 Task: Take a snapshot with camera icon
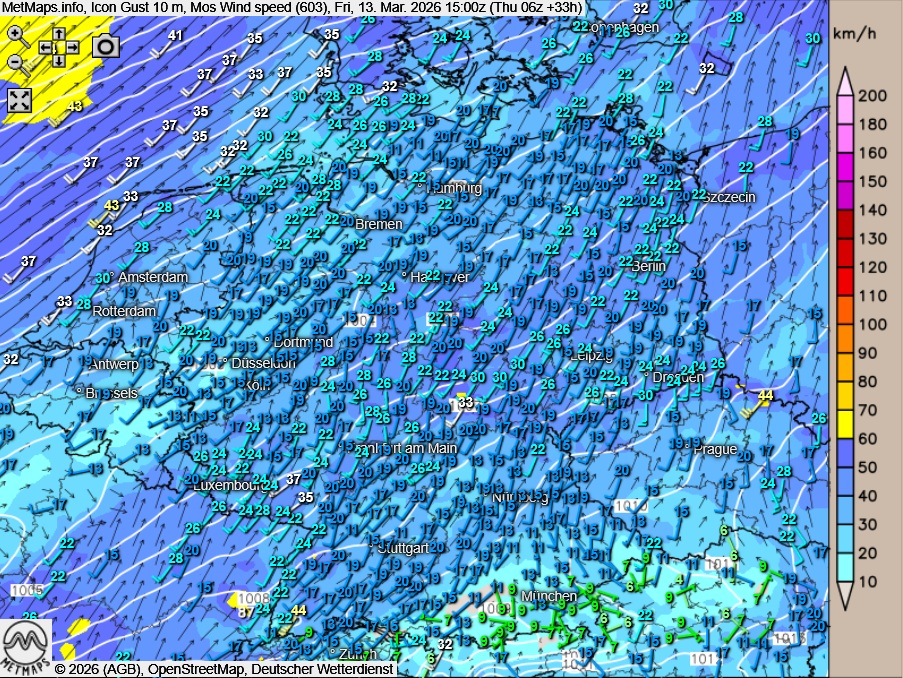tap(105, 46)
